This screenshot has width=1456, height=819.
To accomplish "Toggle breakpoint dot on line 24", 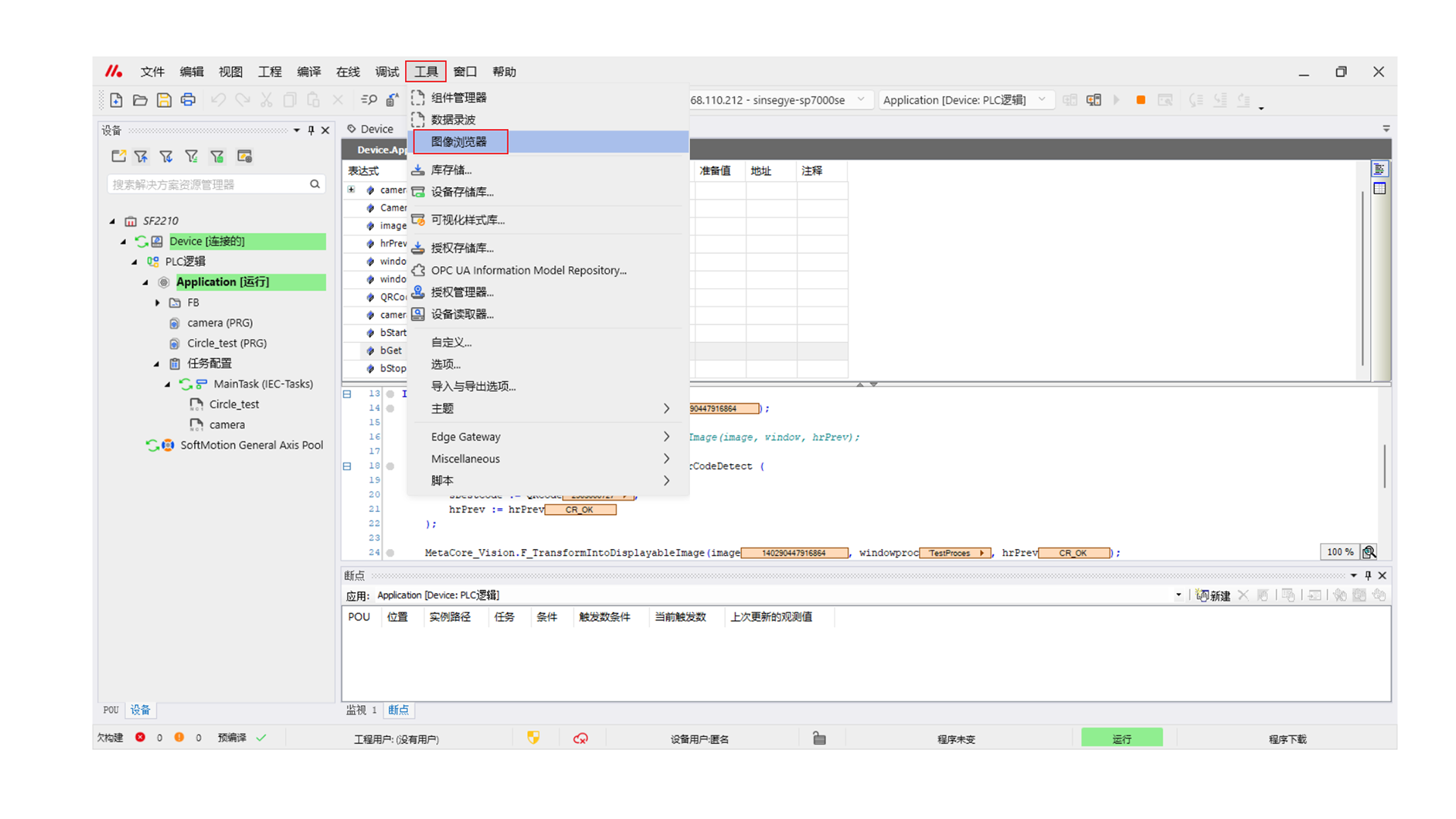I will pos(391,553).
